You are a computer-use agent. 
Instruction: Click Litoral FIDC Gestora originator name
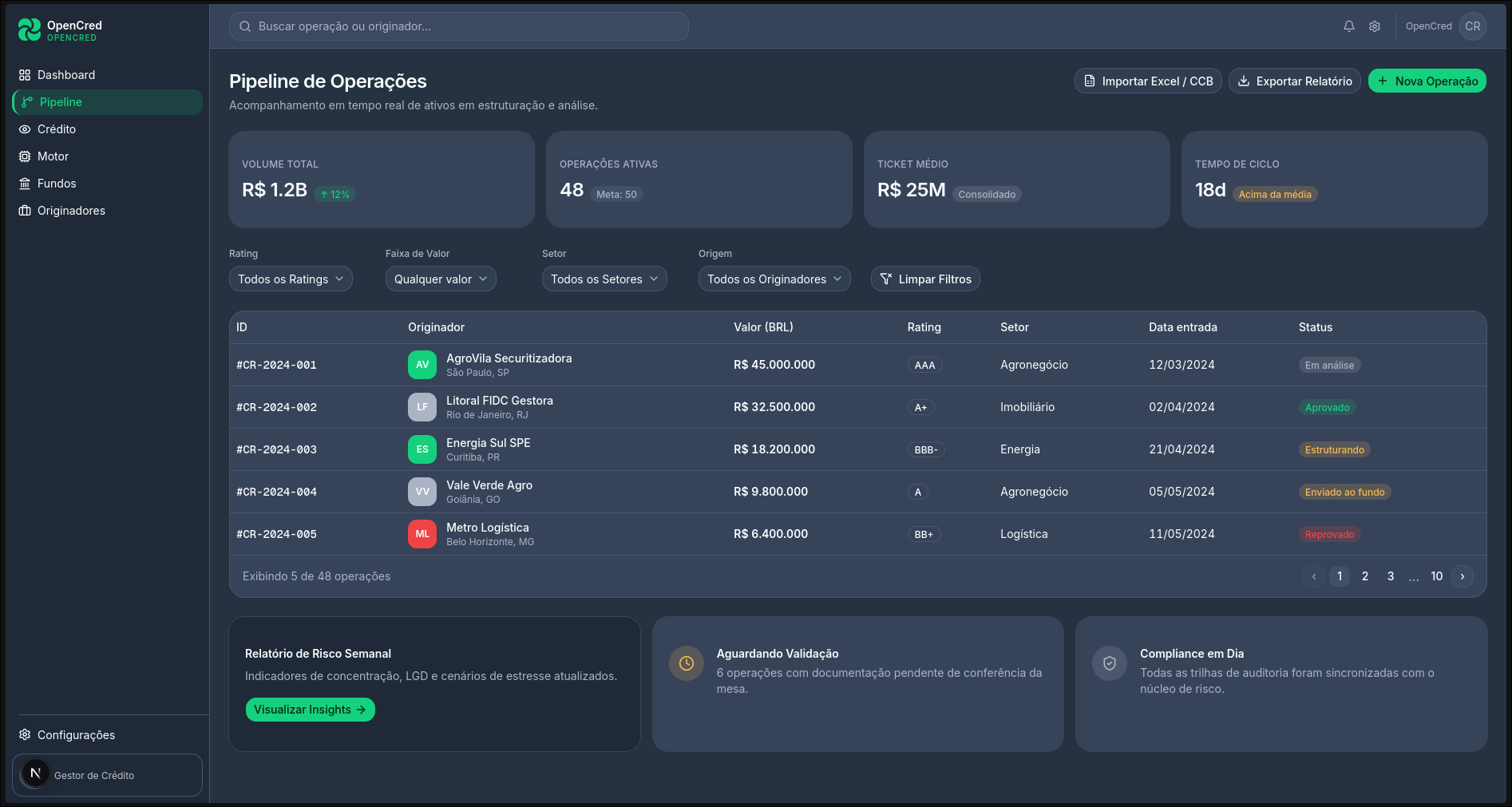(x=500, y=401)
